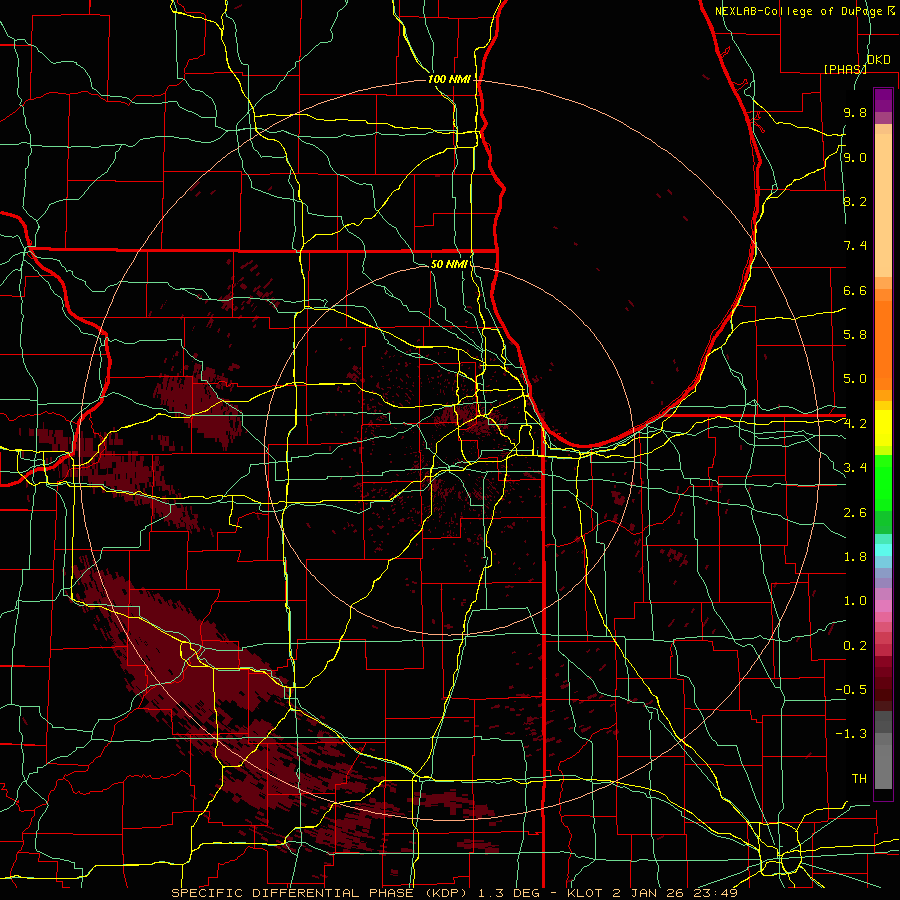Click the pink band near the 1.0 value
Image resolution: width=900 pixels, height=900 pixels.
tap(883, 606)
